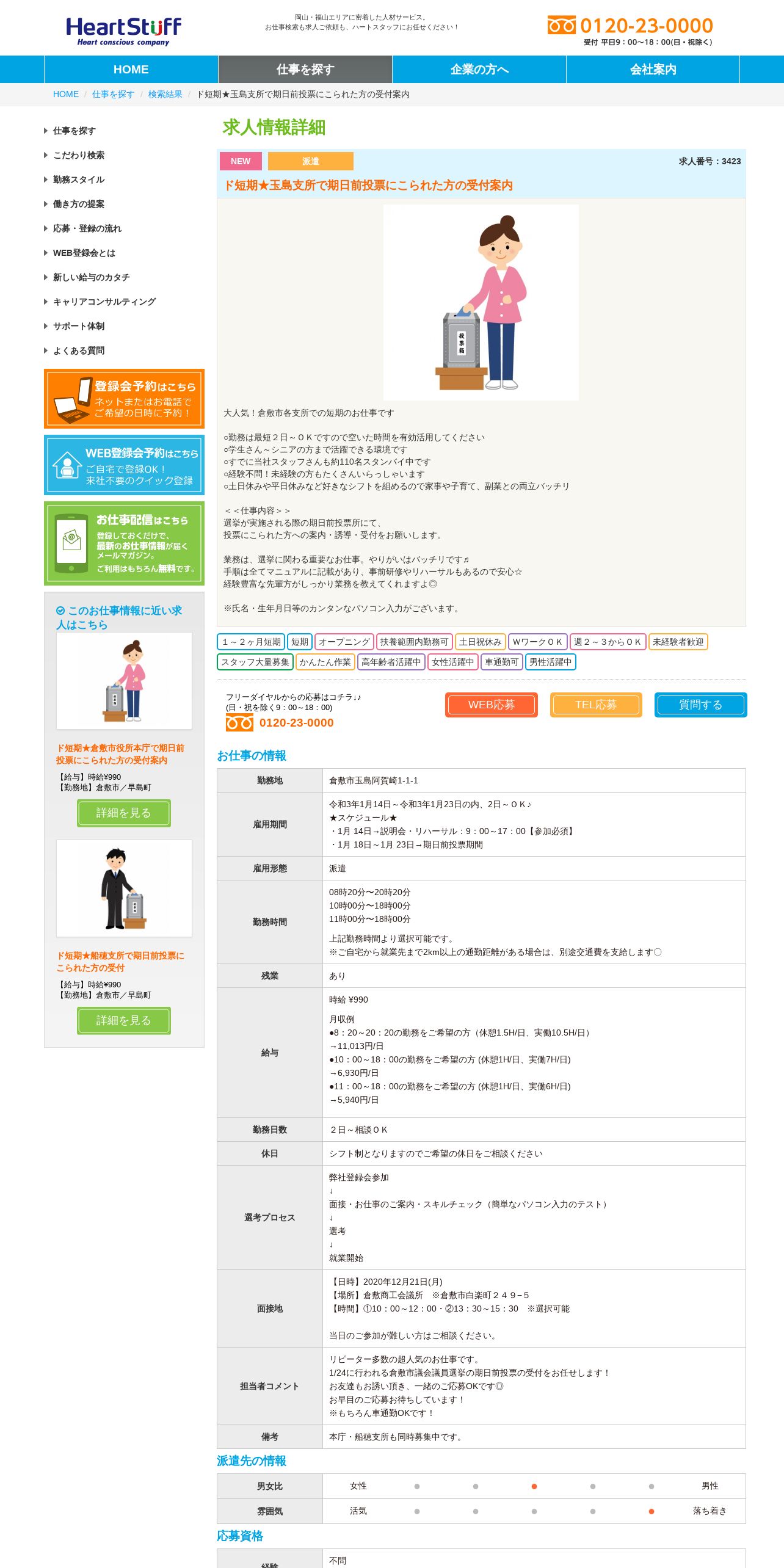Click the highlighted orange dot in 男女比 scale
The image size is (784, 1568).
tap(534, 1486)
